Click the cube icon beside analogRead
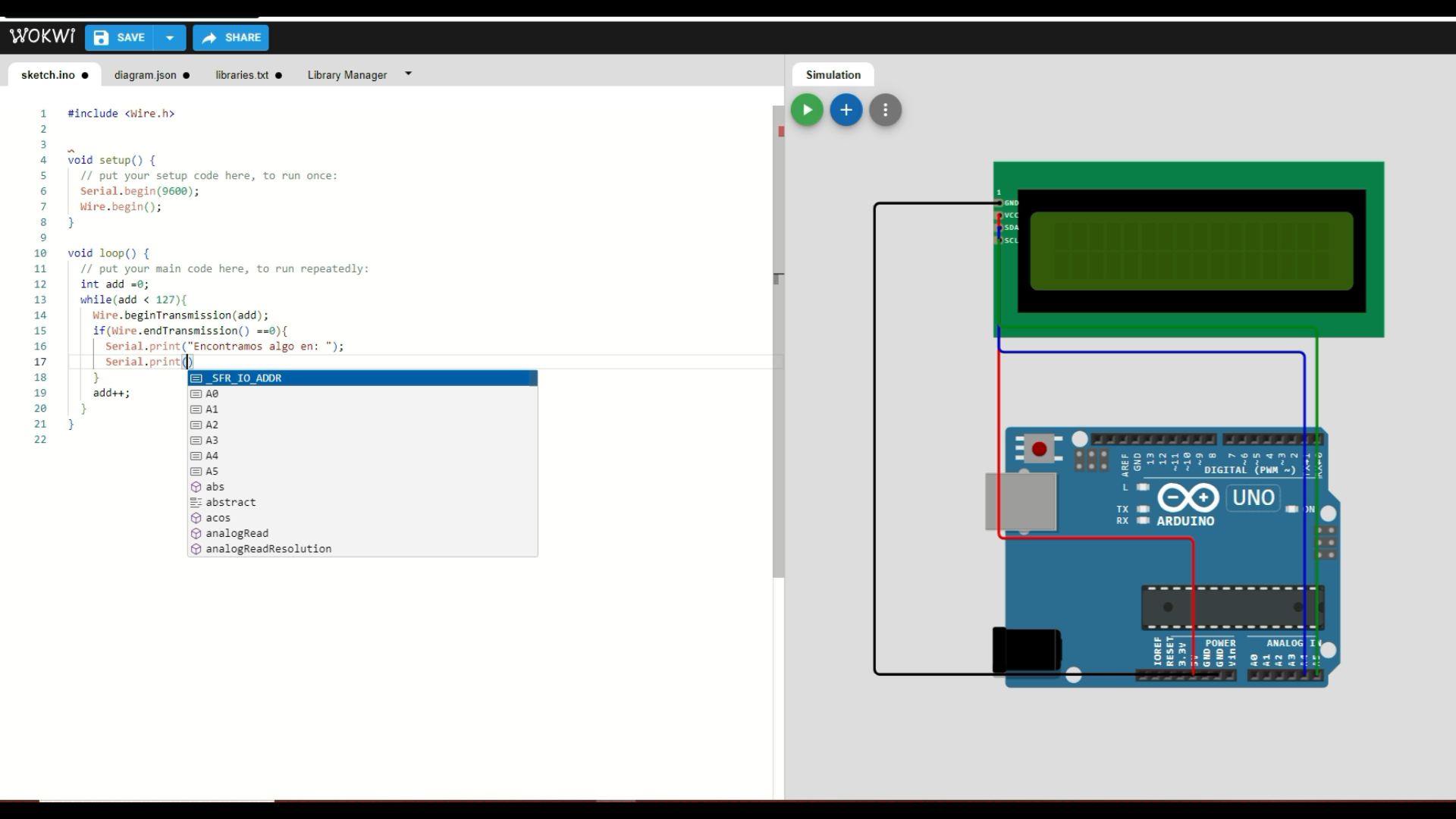Screen dimensions: 1456x819 [x=196, y=533]
